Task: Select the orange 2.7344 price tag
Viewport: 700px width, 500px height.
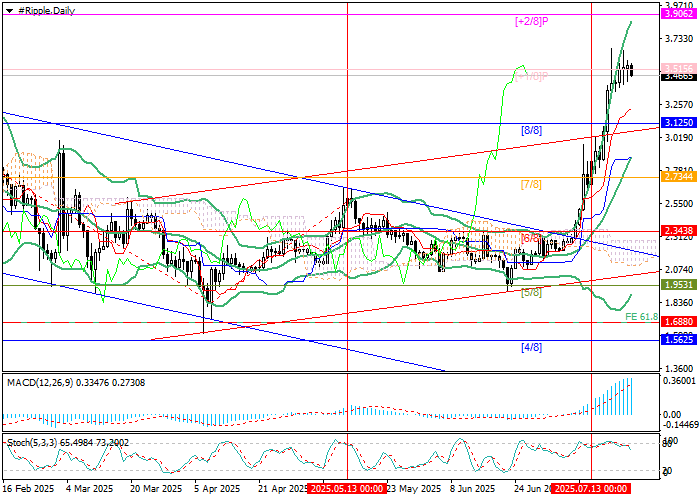Action: pos(678,175)
